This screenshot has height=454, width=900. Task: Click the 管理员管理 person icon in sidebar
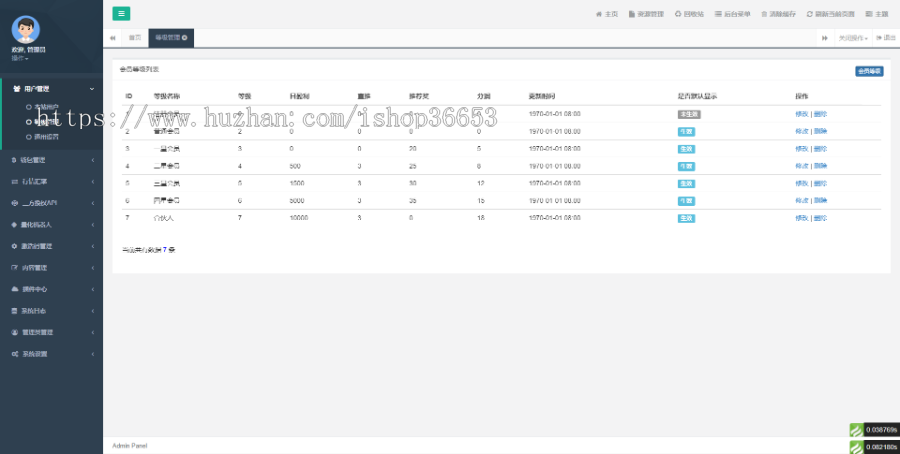click(x=14, y=332)
